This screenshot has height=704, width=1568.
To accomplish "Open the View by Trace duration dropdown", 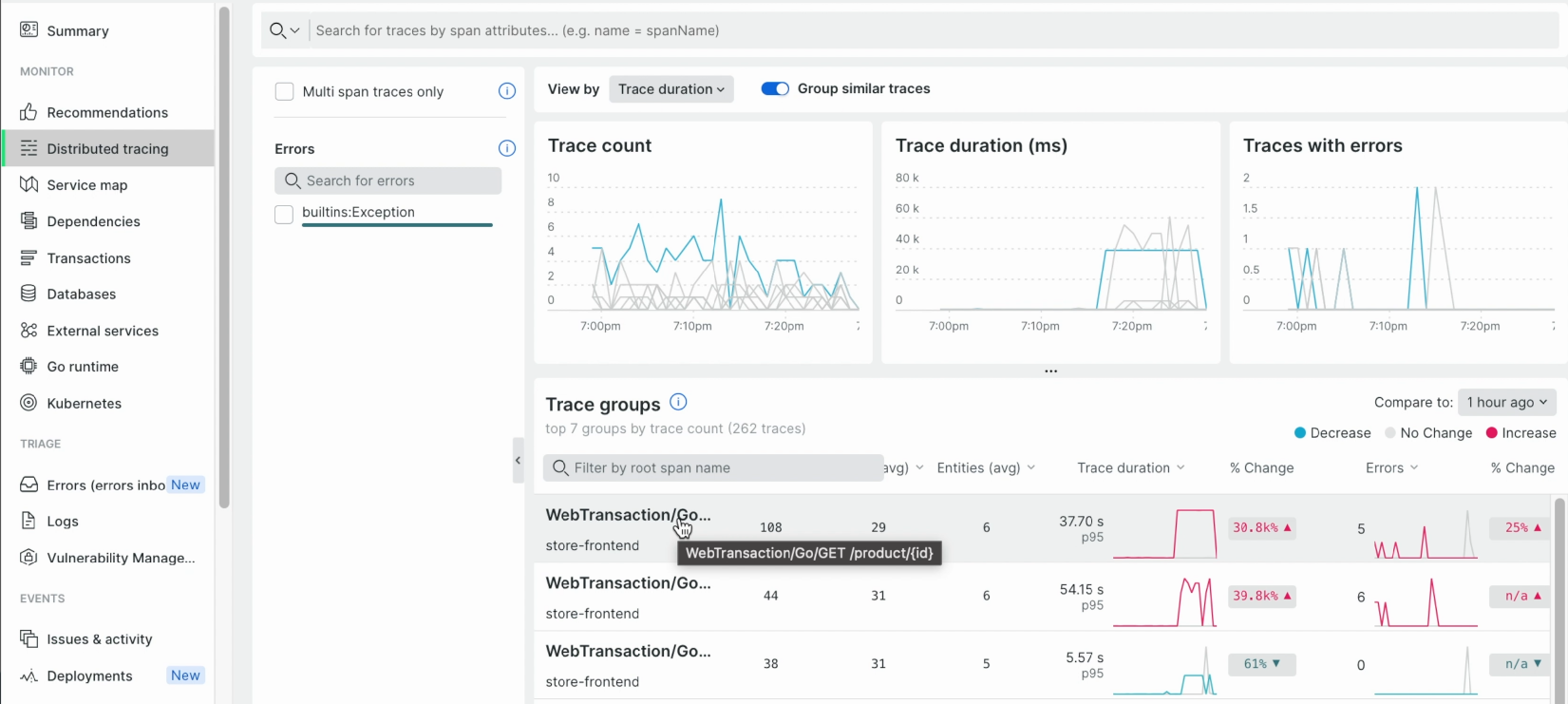I will (x=671, y=89).
